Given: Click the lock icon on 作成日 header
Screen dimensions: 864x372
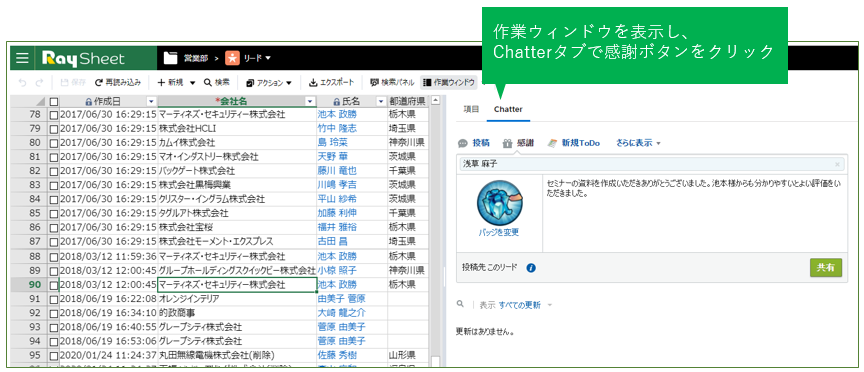Looking at the screenshot, I should 88,101.
